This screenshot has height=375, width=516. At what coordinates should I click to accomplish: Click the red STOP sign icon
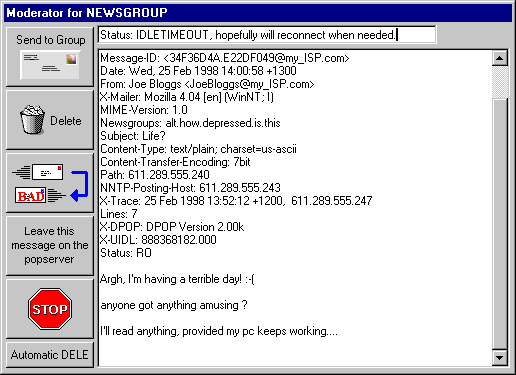pos(50,309)
